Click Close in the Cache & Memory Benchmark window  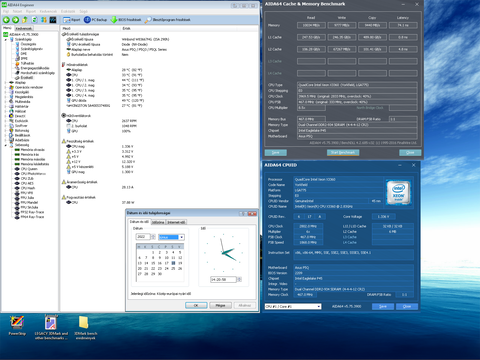pos(410,152)
